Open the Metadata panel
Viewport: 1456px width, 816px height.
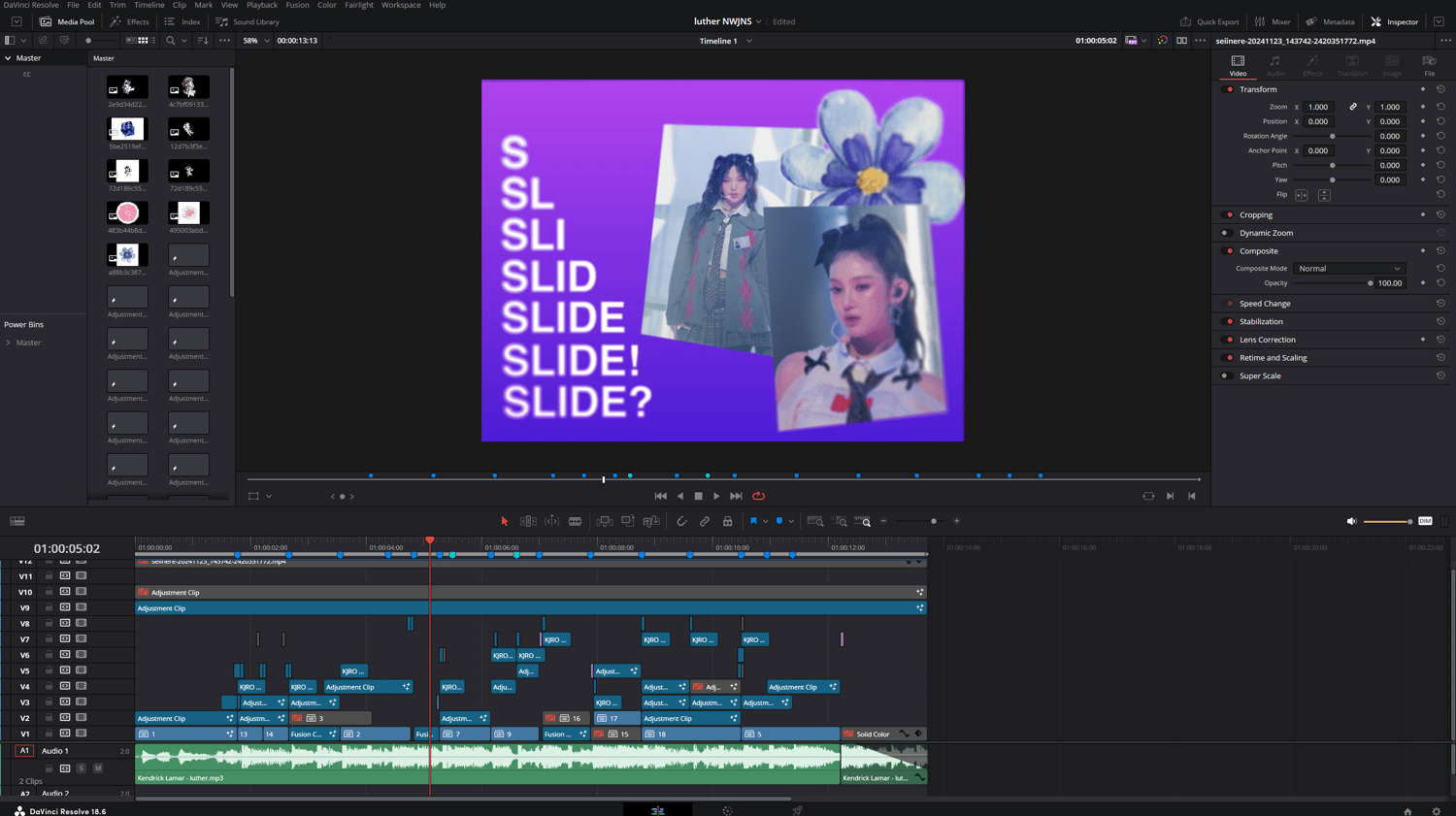click(1330, 21)
